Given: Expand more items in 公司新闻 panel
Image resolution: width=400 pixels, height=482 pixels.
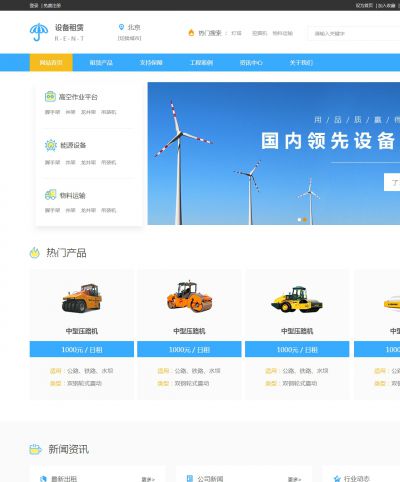Looking at the screenshot, I should tap(294, 479).
